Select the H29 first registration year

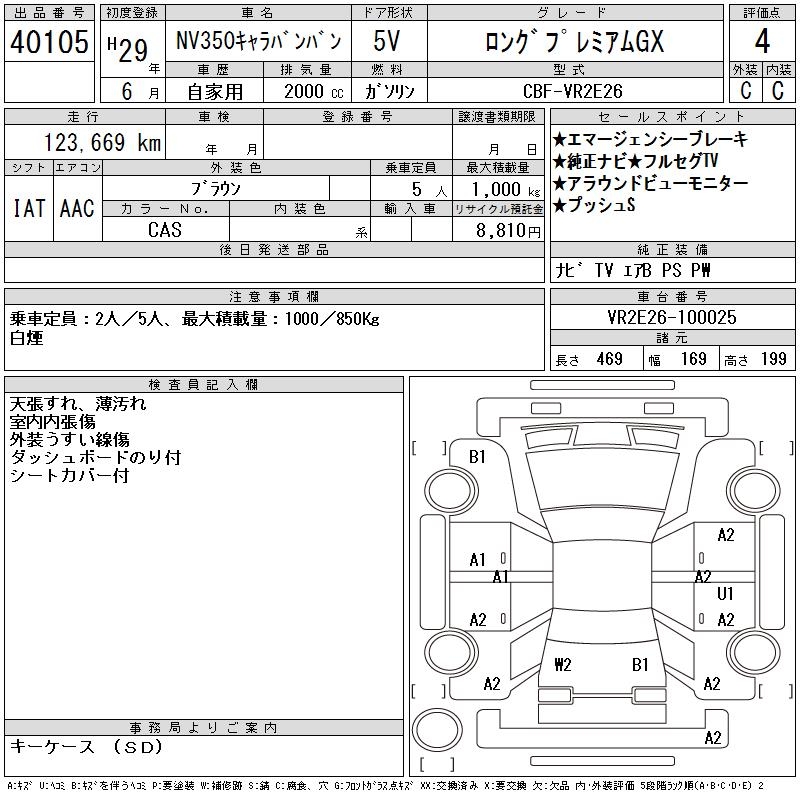point(128,49)
